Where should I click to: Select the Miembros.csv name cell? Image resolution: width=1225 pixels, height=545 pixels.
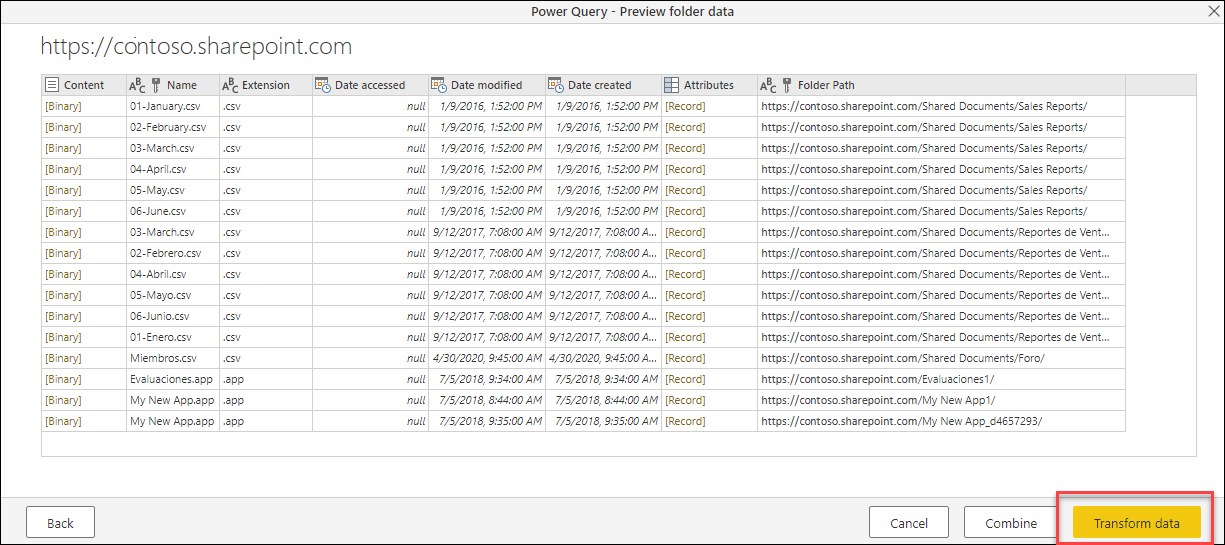(x=172, y=358)
